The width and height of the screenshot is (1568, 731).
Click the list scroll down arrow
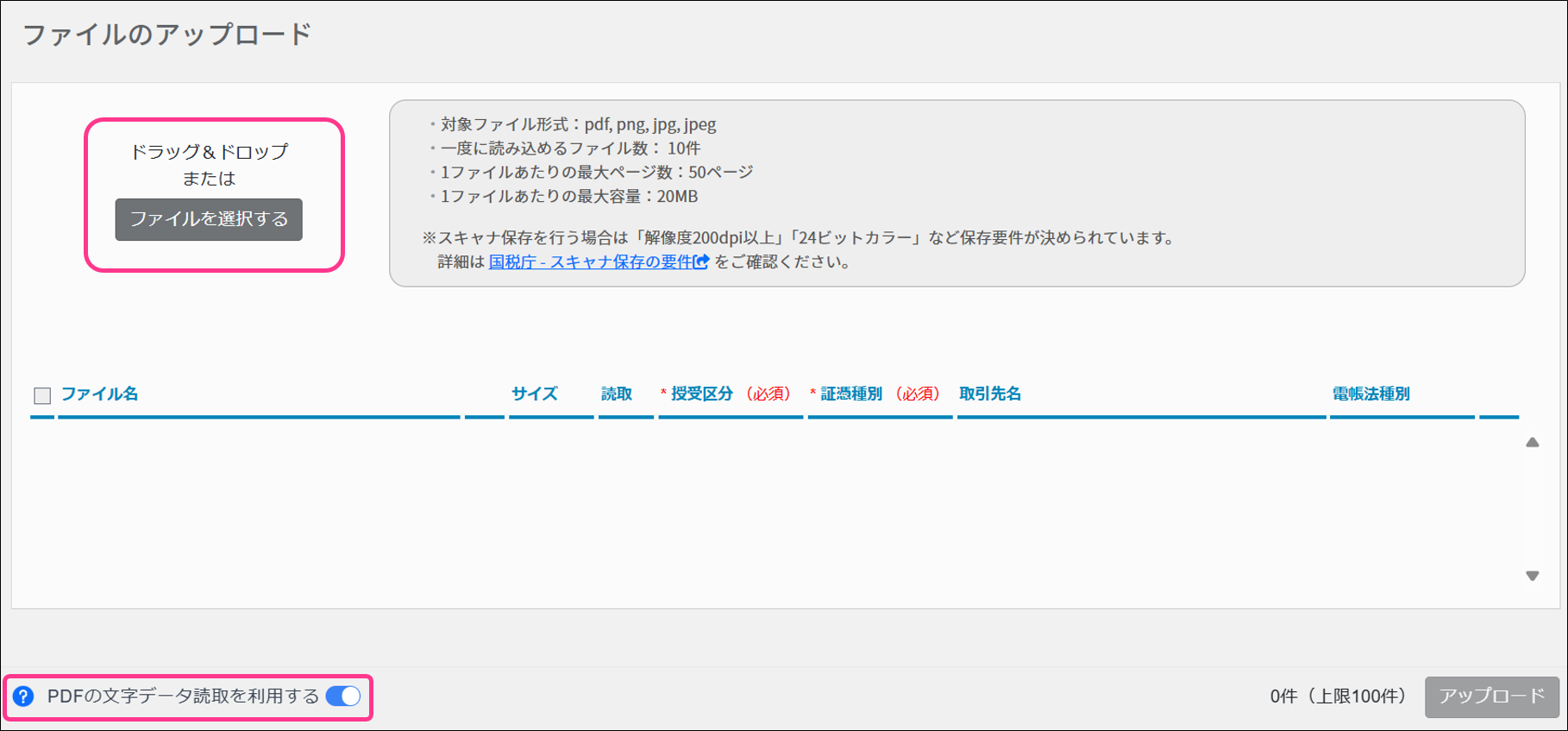[x=1533, y=576]
